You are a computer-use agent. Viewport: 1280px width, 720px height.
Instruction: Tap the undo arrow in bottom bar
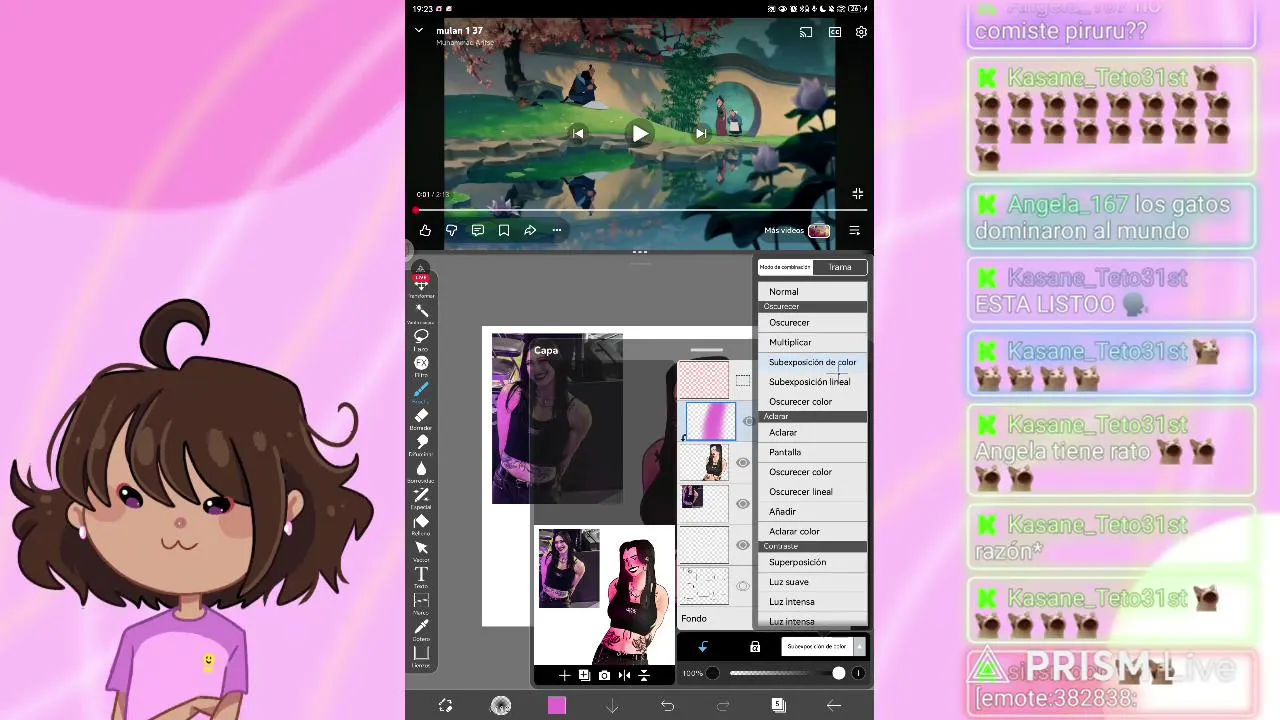pyautogui.click(x=667, y=706)
